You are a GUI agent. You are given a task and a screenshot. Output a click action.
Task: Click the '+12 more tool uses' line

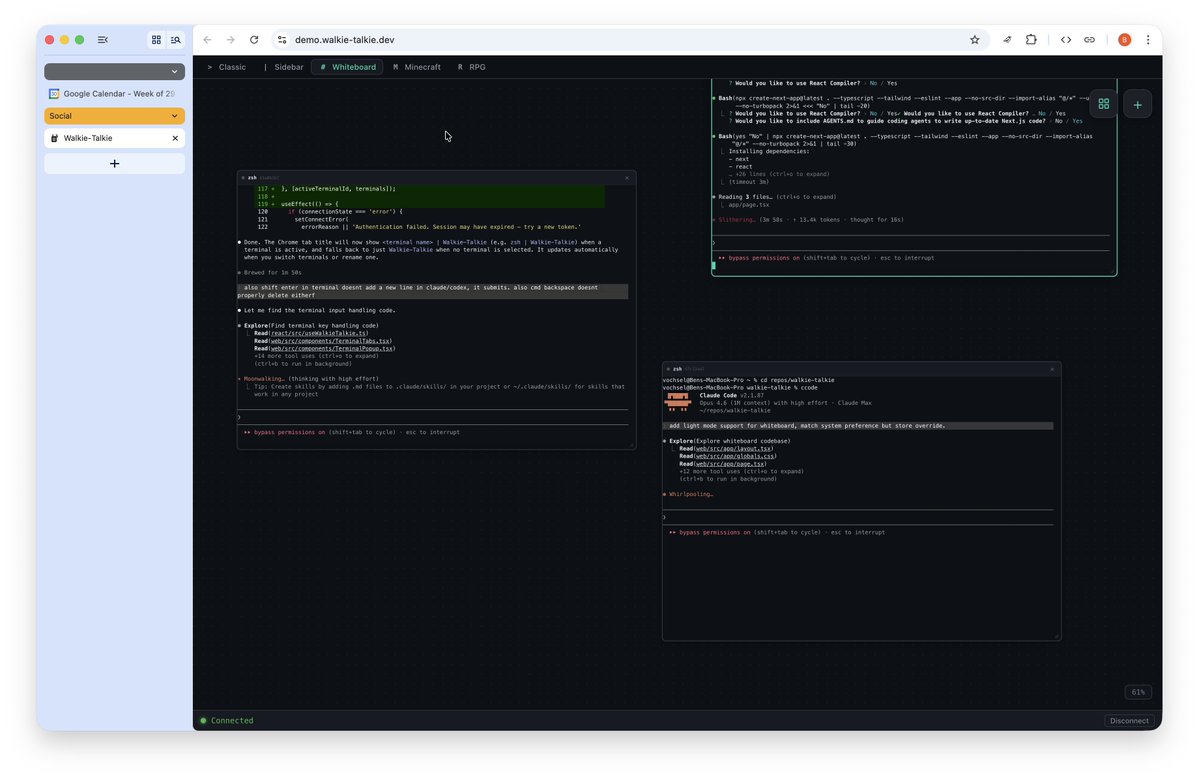point(742,472)
